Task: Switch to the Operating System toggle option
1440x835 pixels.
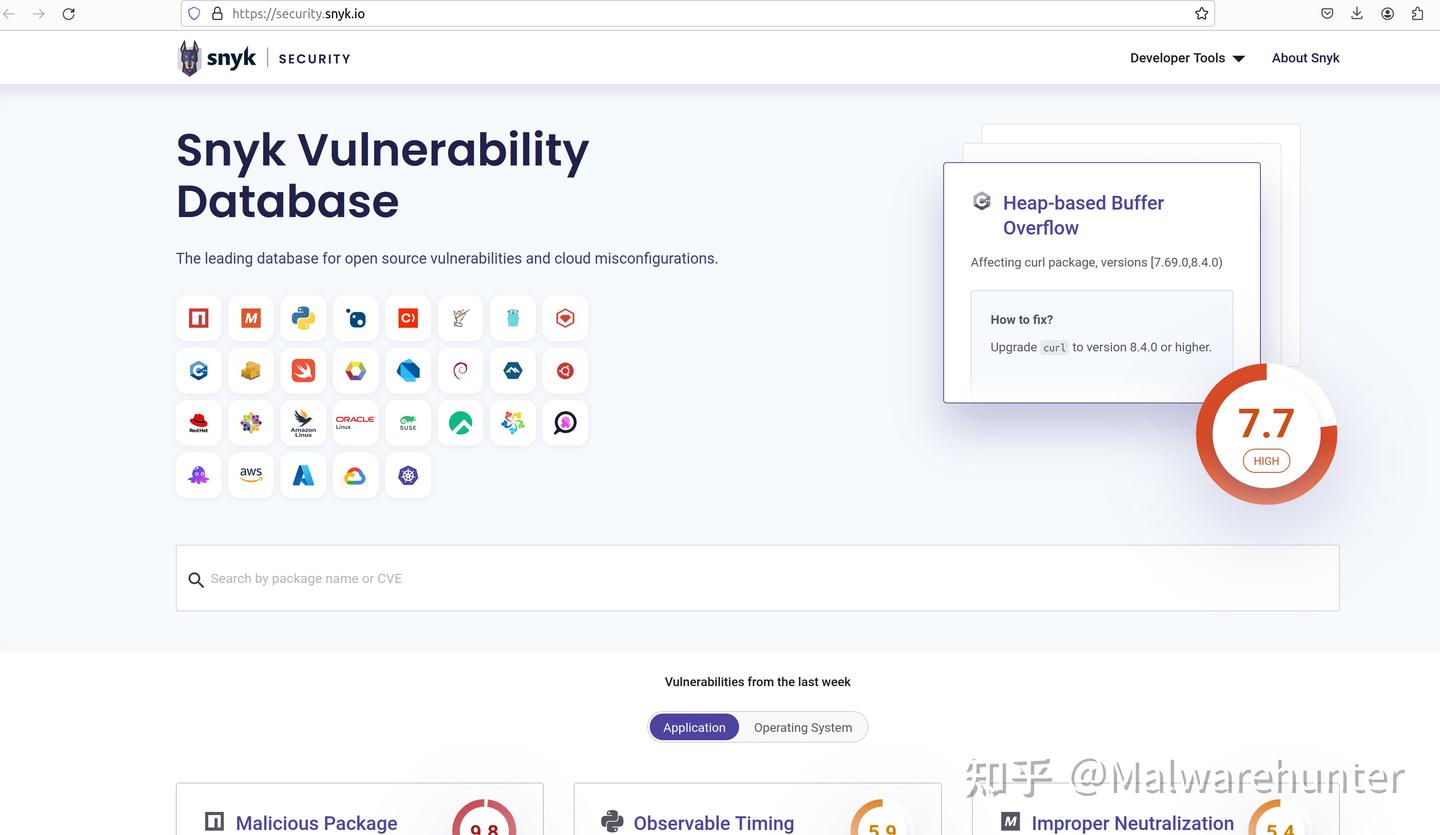Action: pyautogui.click(x=803, y=727)
